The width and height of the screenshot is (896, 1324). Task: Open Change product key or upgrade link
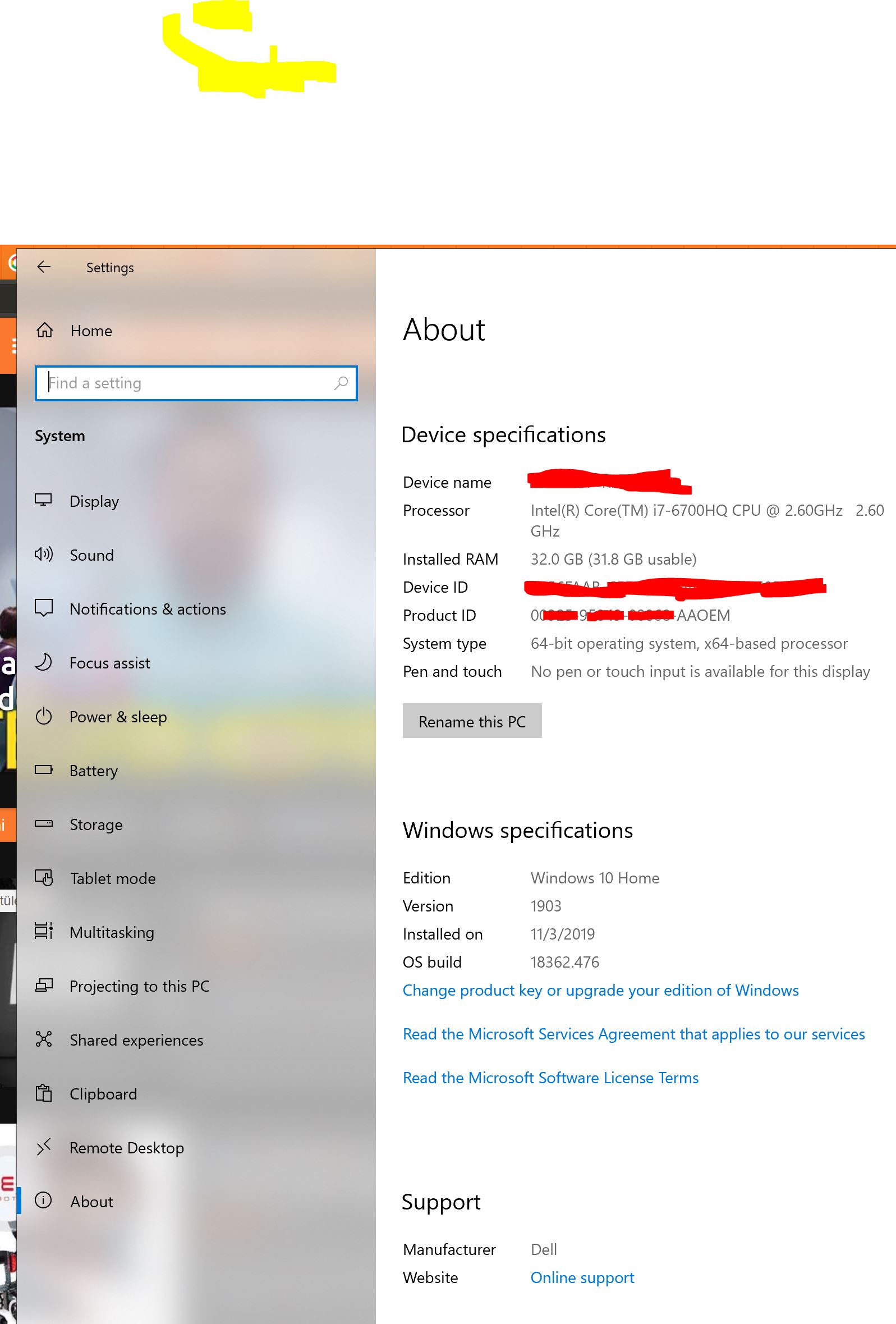pyautogui.click(x=600, y=990)
